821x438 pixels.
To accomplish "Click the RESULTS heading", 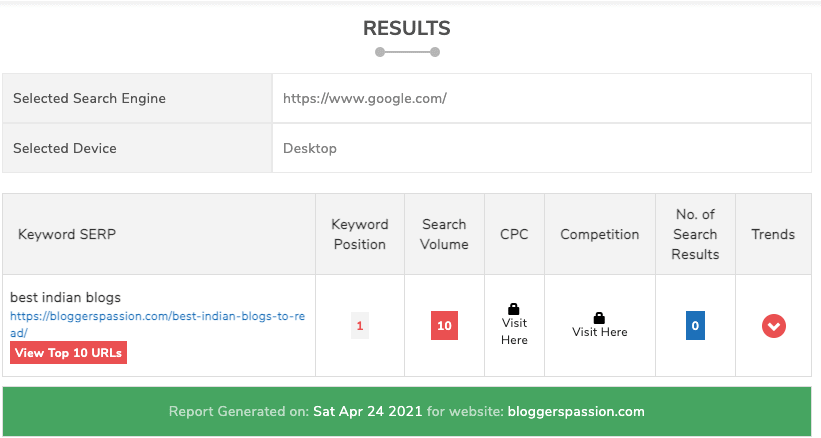I will [x=406, y=28].
